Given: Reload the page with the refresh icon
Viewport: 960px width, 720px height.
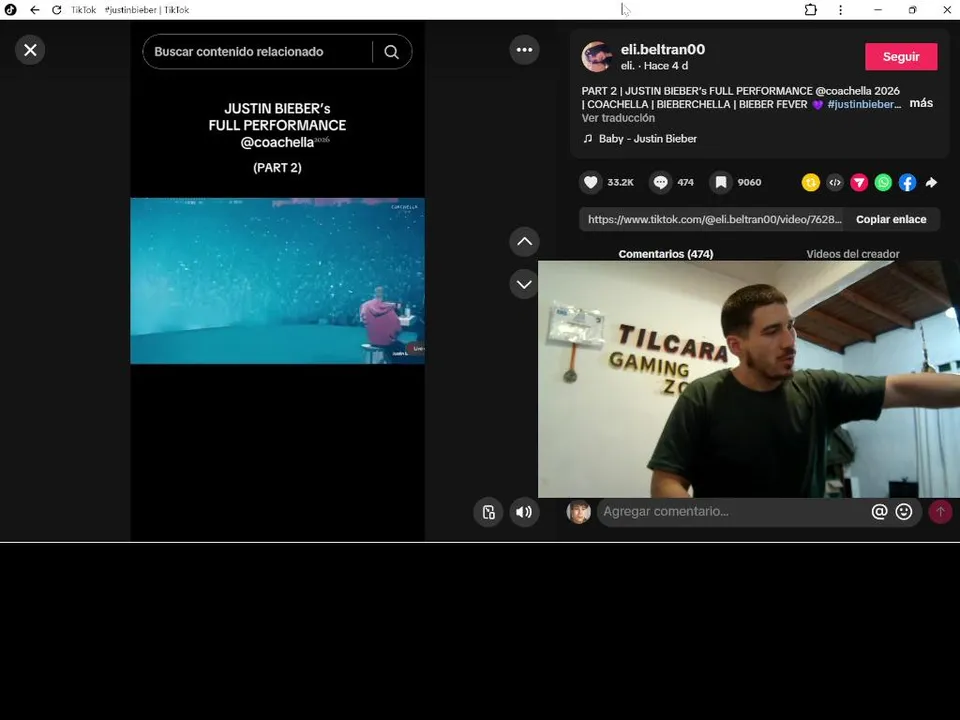Looking at the screenshot, I should click(57, 10).
